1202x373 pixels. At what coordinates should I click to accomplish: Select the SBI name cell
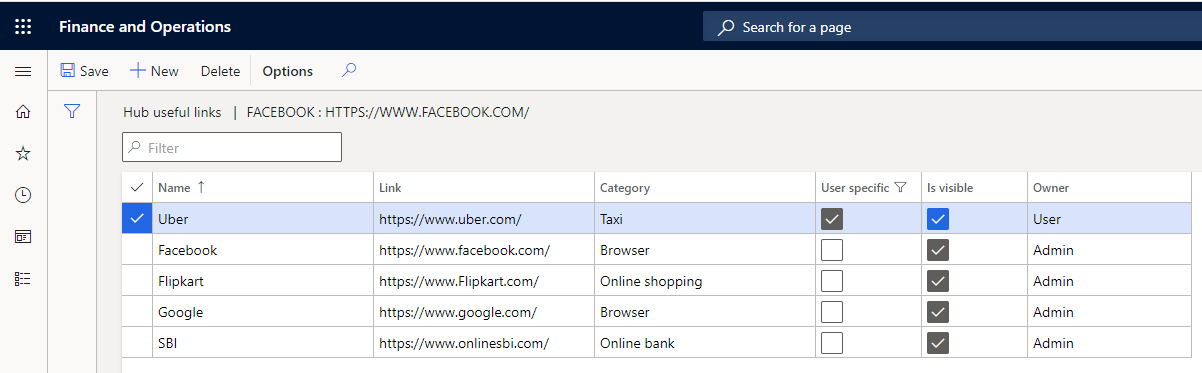(263, 343)
